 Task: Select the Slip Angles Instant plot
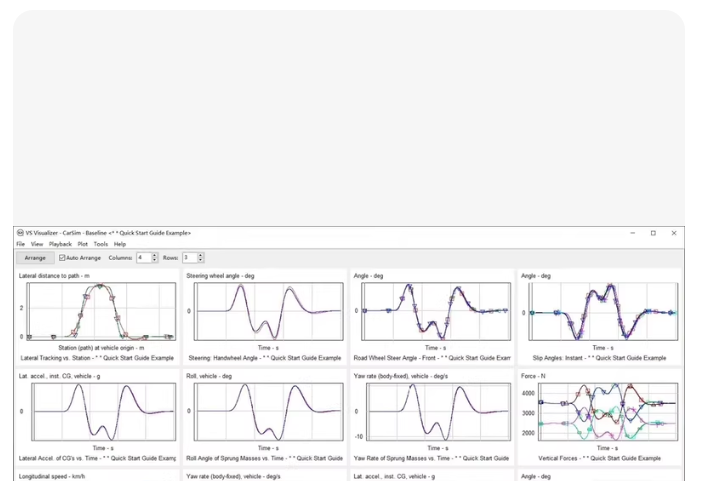point(603,311)
